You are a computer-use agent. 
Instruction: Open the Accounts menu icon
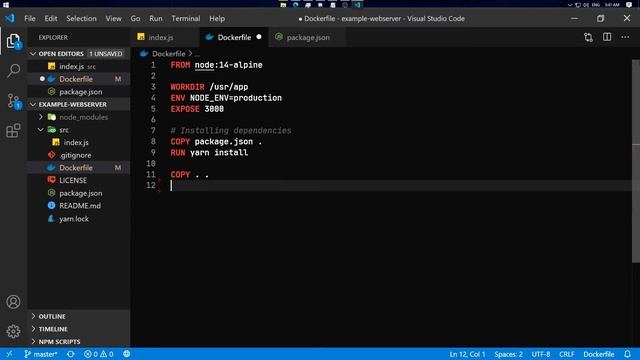(13, 302)
